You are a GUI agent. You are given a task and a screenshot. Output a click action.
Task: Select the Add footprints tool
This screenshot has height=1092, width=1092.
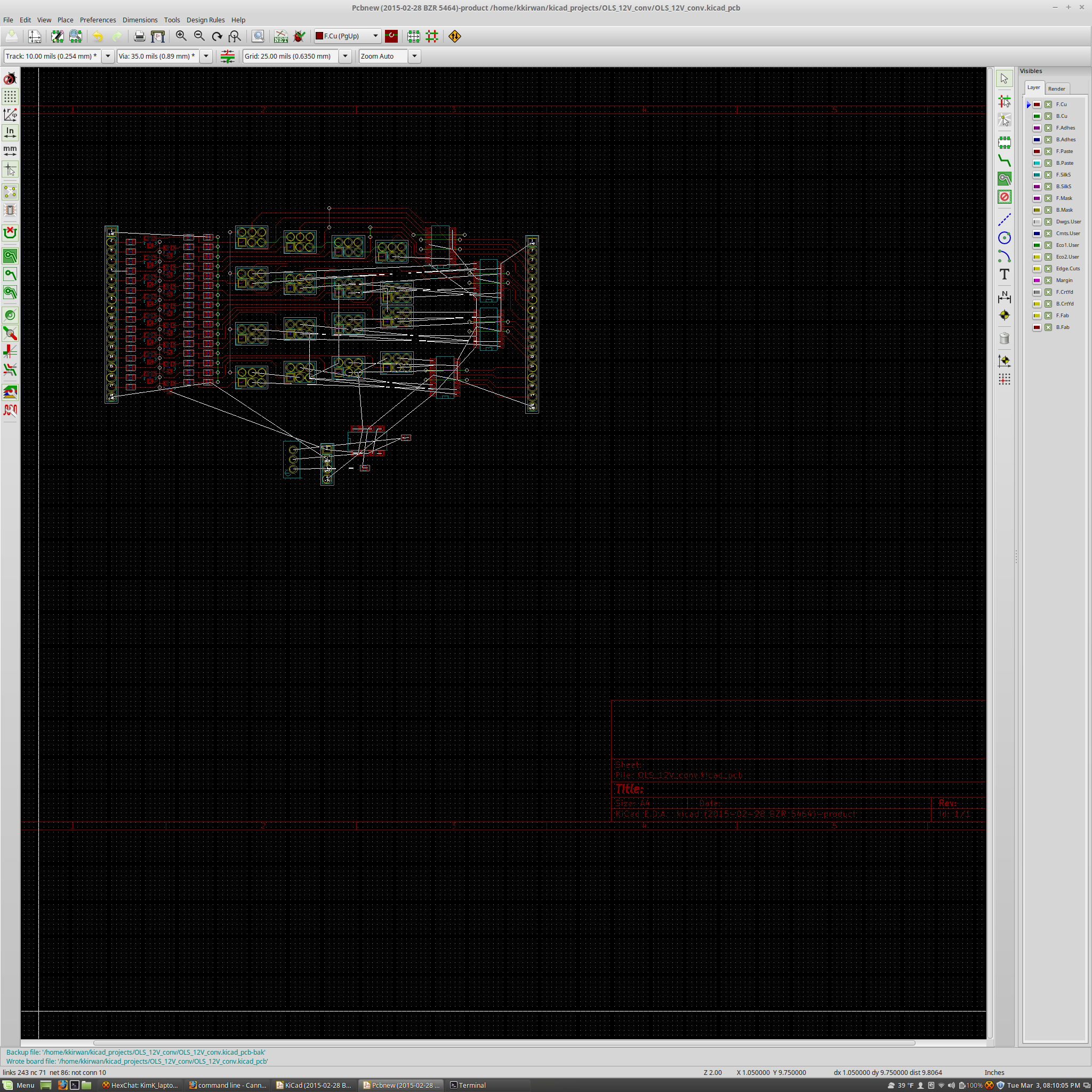tap(1005, 142)
